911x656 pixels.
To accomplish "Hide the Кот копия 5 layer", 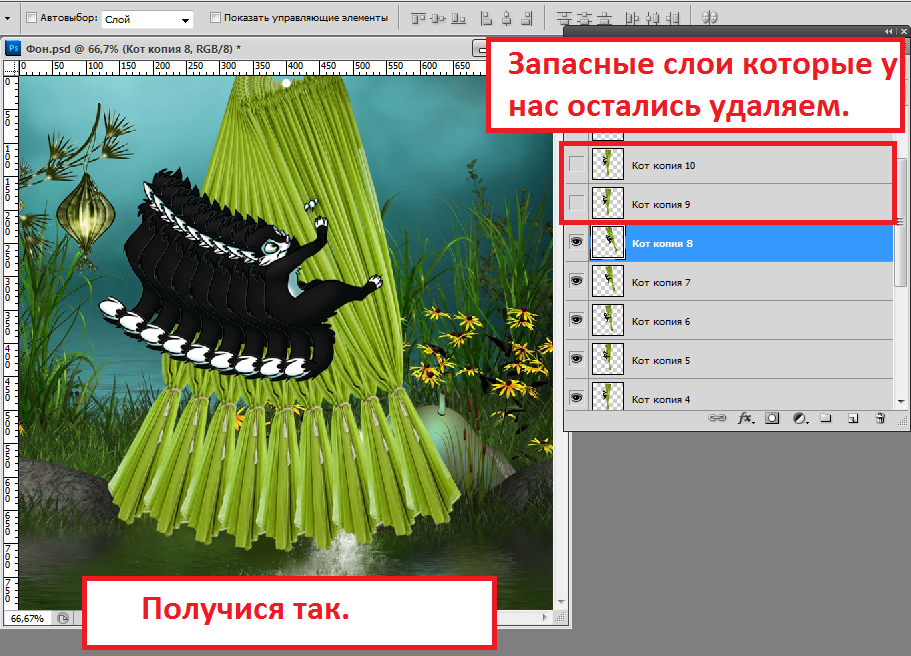I will 576,359.
